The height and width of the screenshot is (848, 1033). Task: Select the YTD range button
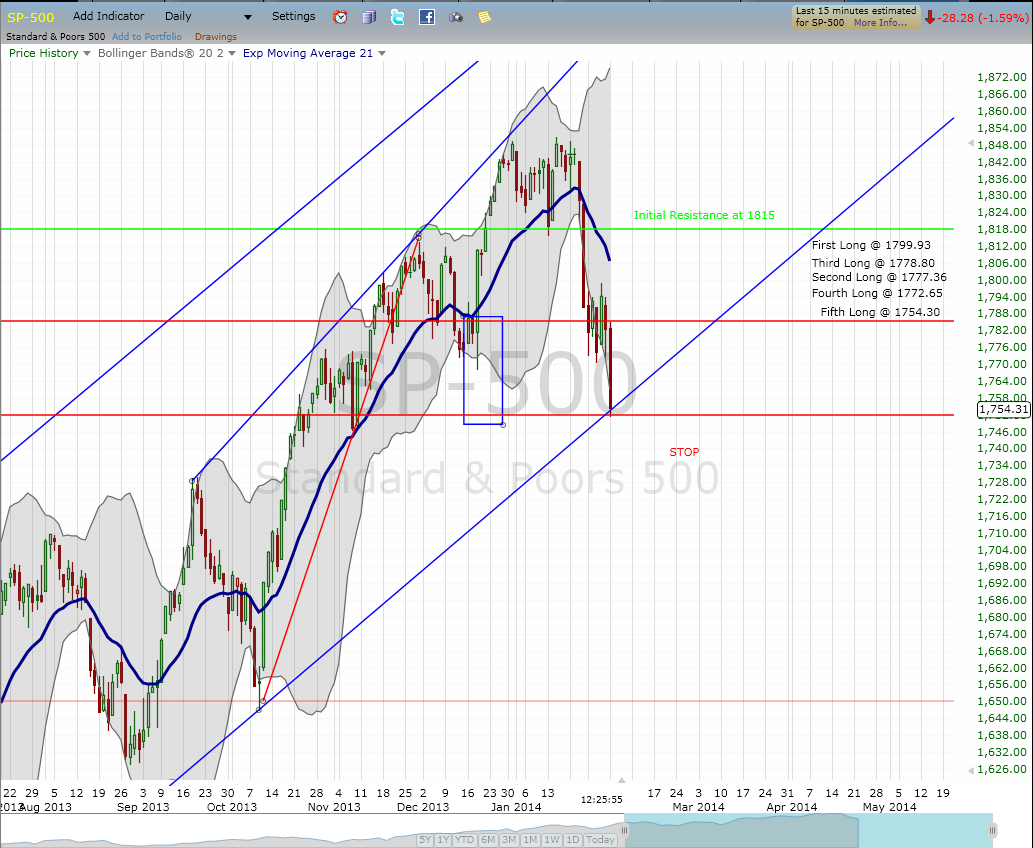464,839
